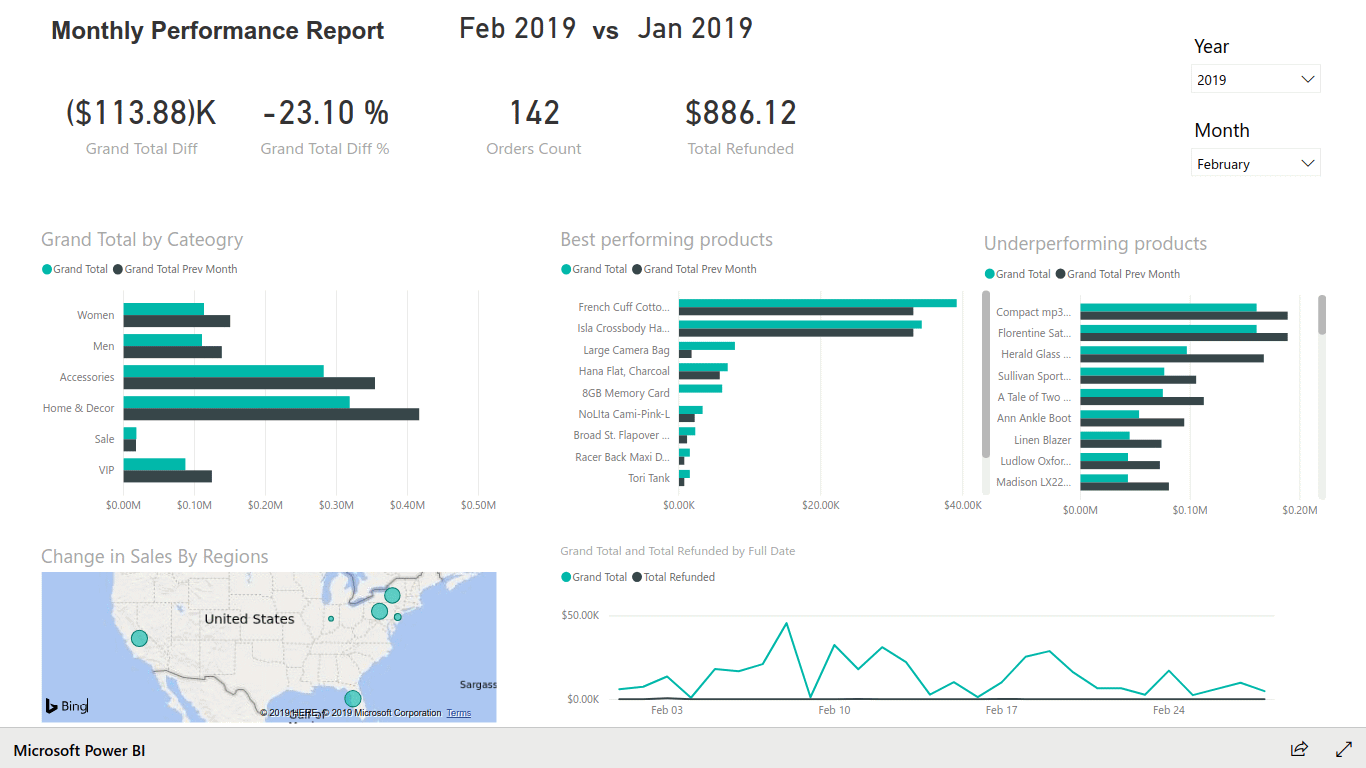Click the Terms link on the map

click(x=458, y=712)
